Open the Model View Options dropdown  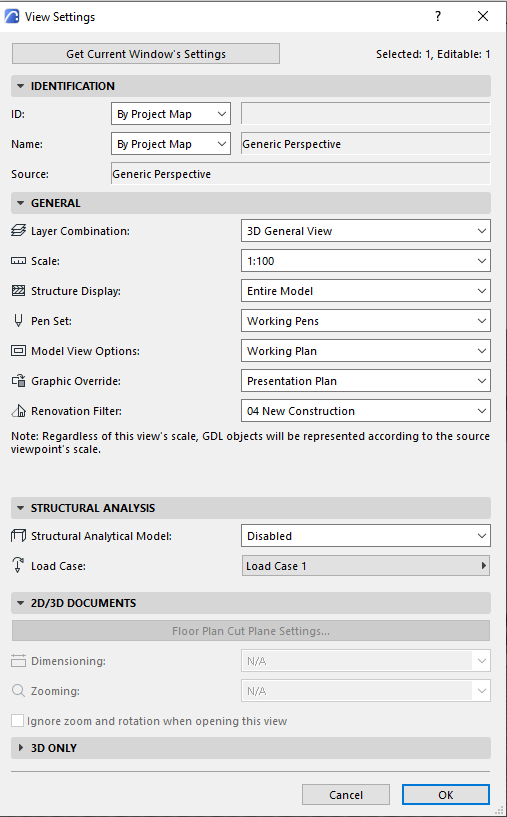366,351
